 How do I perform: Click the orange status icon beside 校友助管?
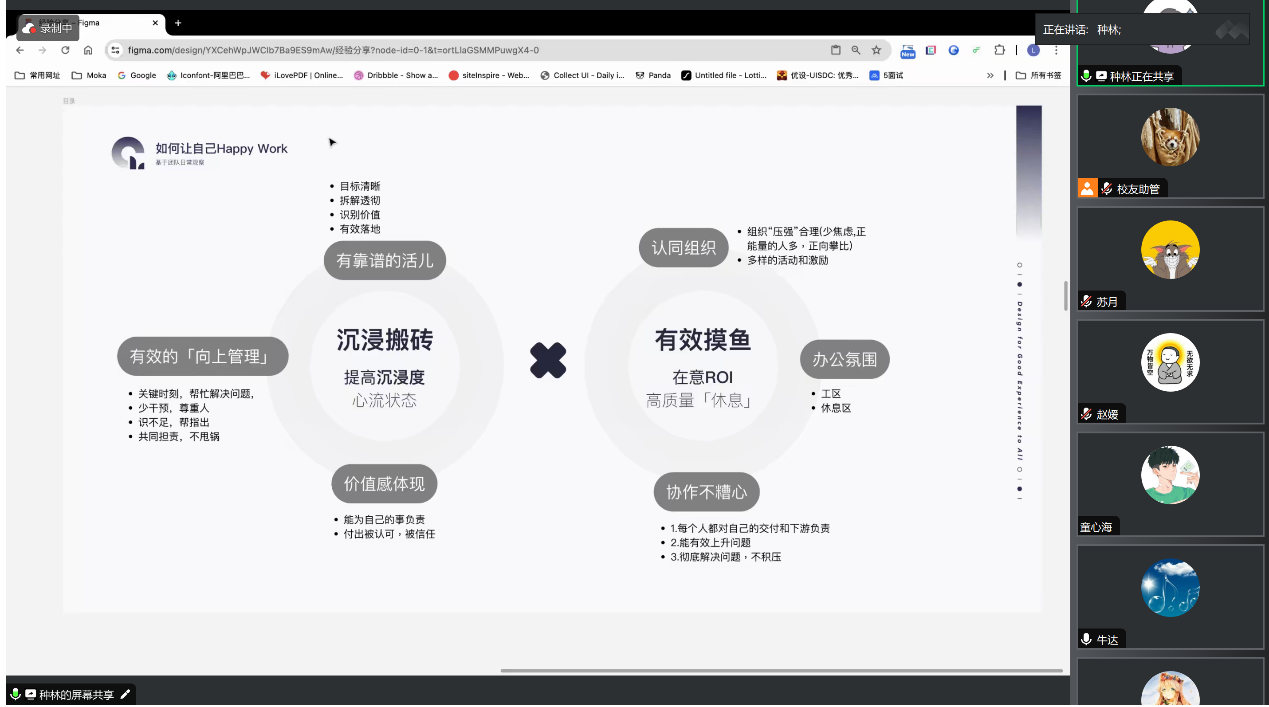(x=1087, y=187)
